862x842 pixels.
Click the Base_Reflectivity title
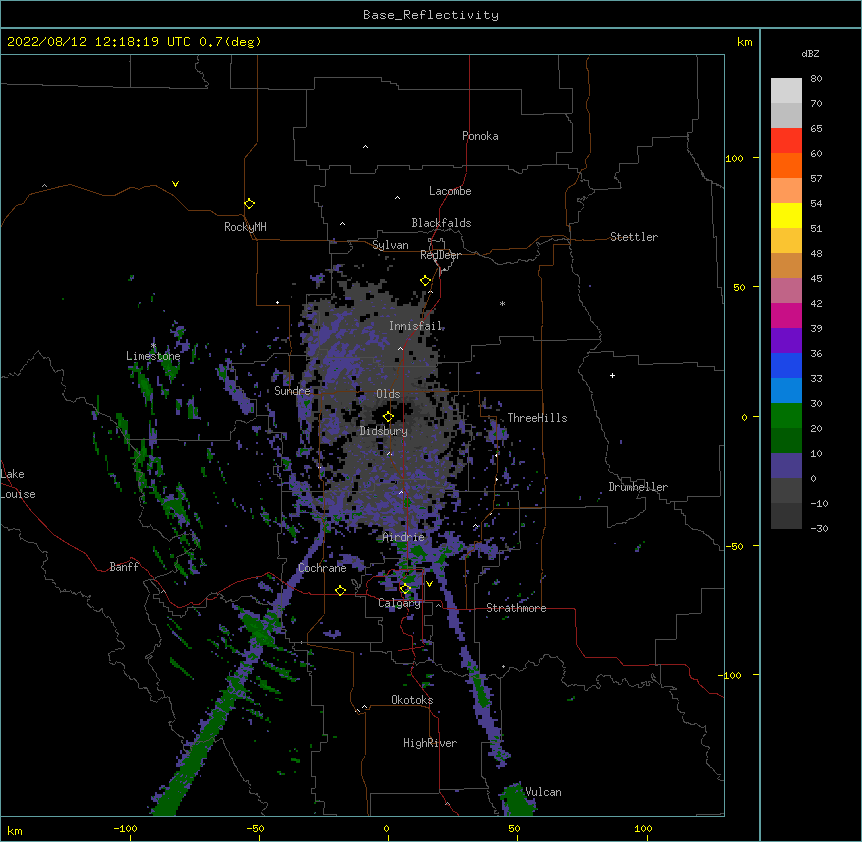431,15
